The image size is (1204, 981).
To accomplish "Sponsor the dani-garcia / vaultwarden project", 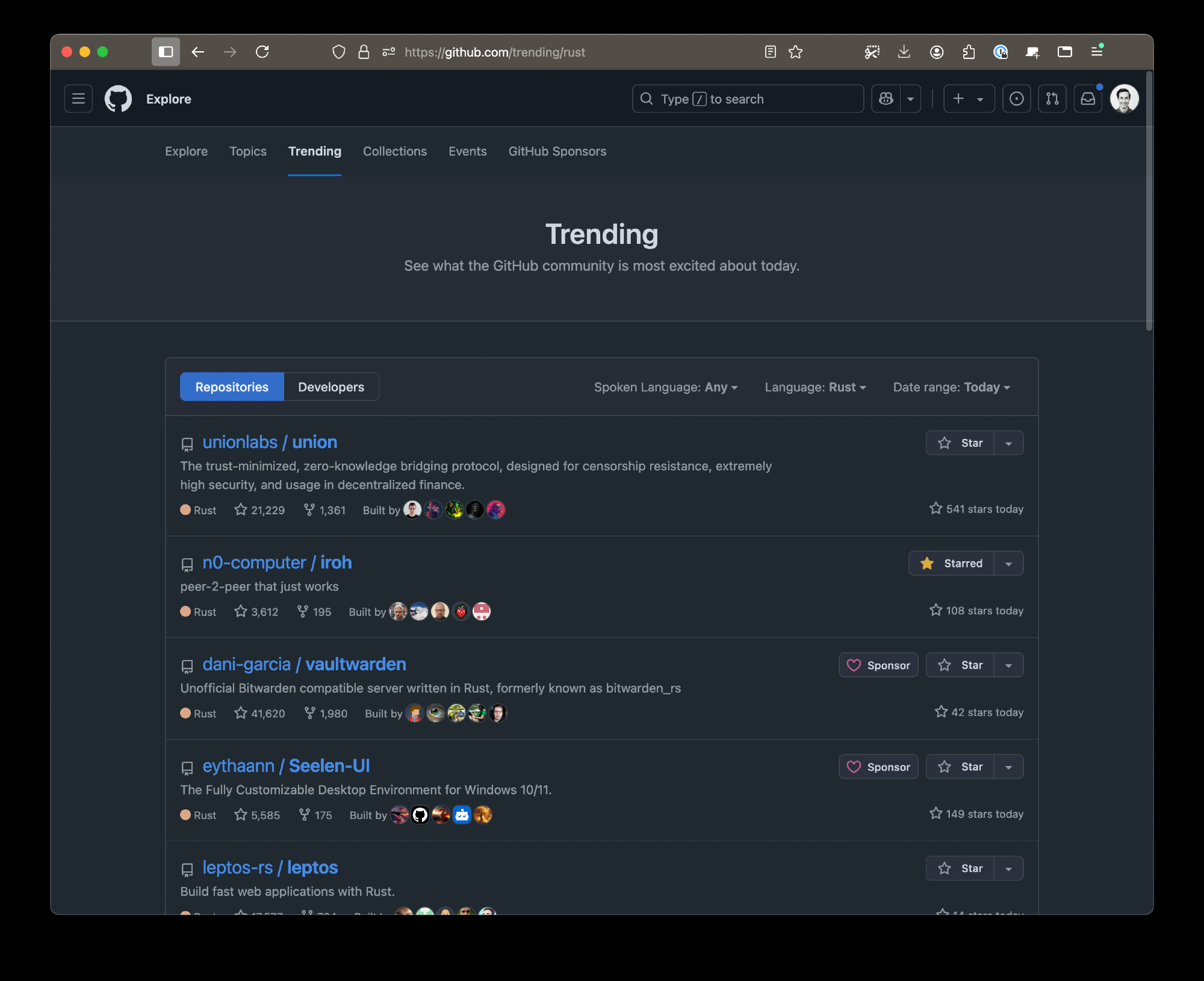I will click(x=878, y=665).
